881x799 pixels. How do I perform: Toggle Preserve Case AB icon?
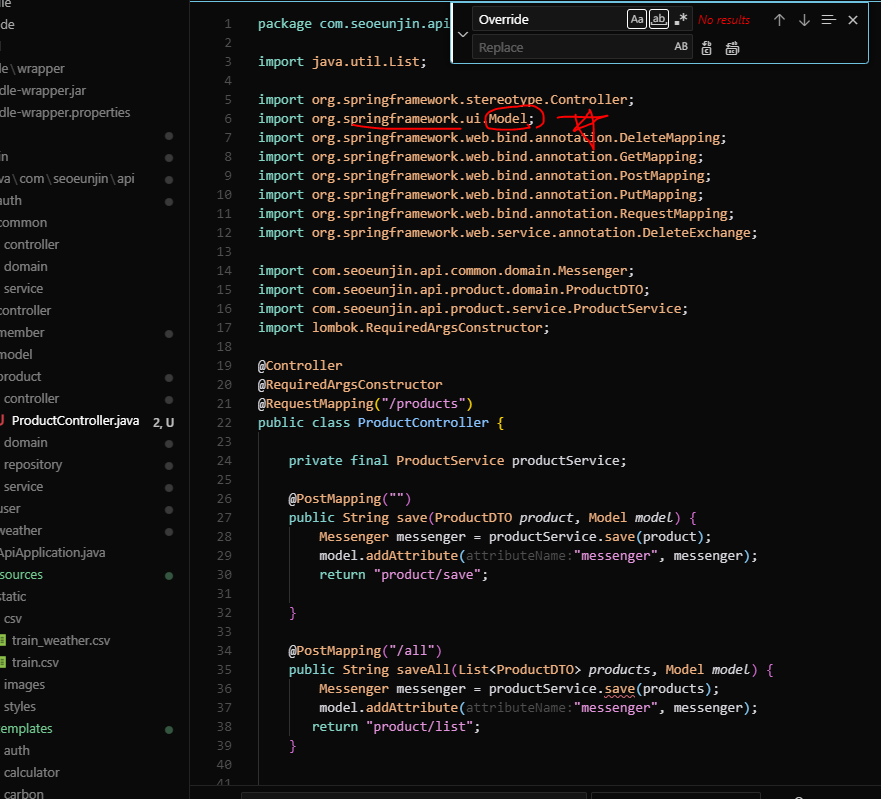coord(681,47)
